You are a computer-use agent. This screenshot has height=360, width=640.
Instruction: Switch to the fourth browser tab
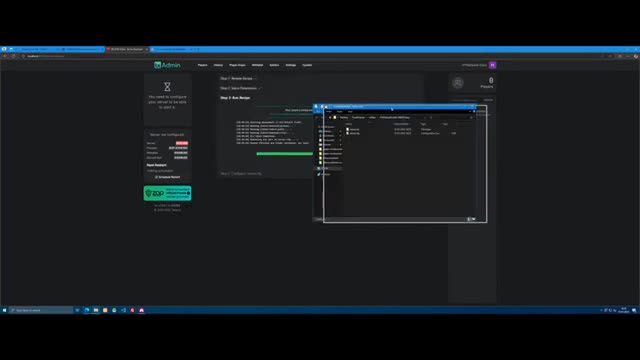coord(171,49)
